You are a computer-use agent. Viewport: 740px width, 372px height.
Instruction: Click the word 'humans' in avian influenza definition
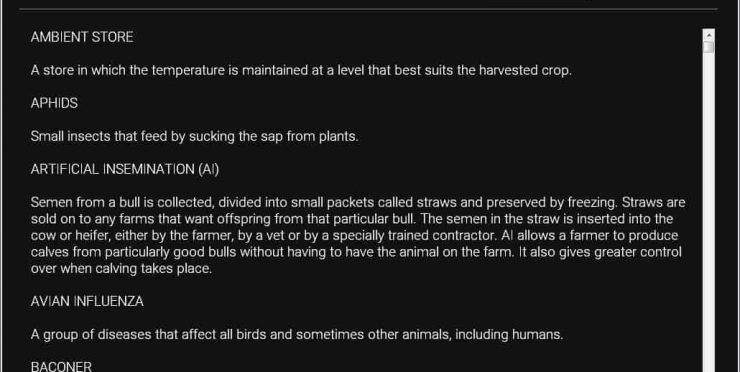point(537,335)
